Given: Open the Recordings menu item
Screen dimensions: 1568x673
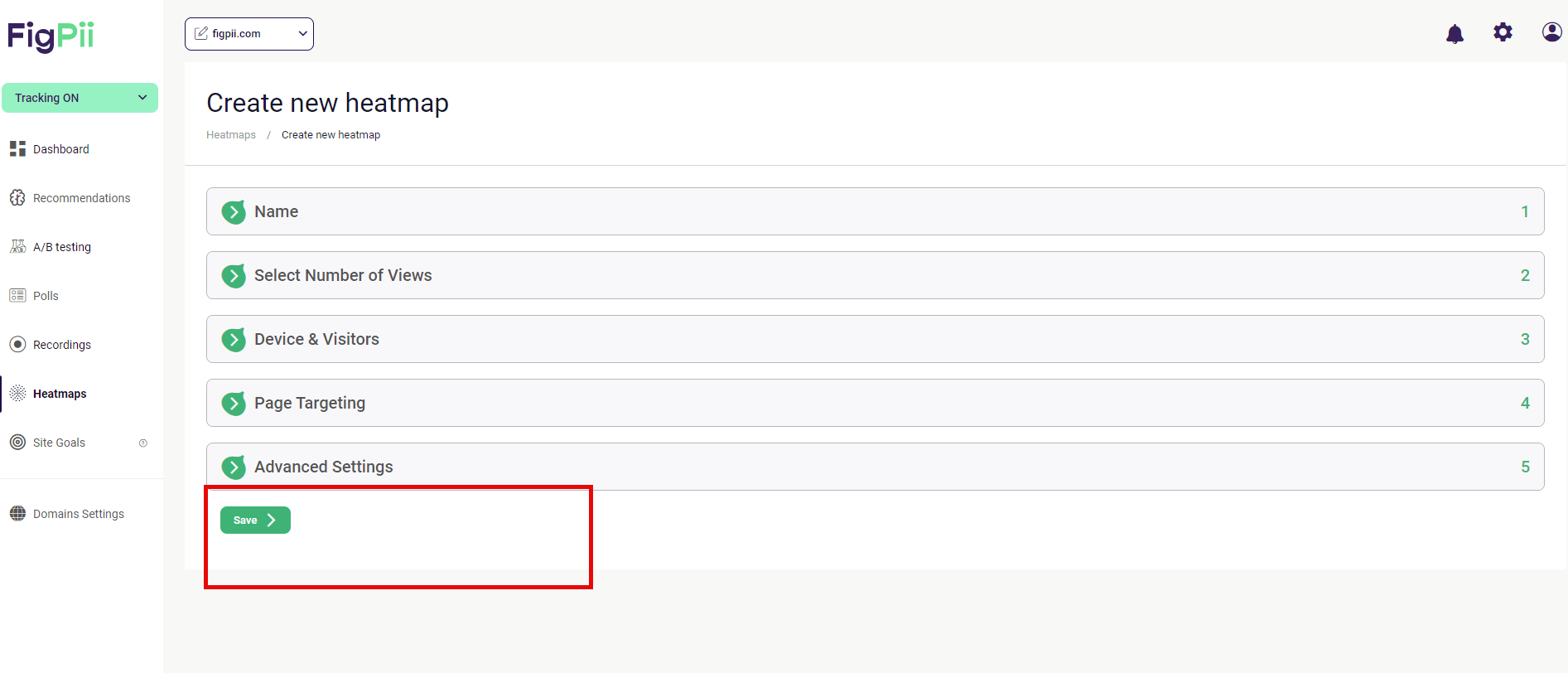Looking at the screenshot, I should coord(62,345).
